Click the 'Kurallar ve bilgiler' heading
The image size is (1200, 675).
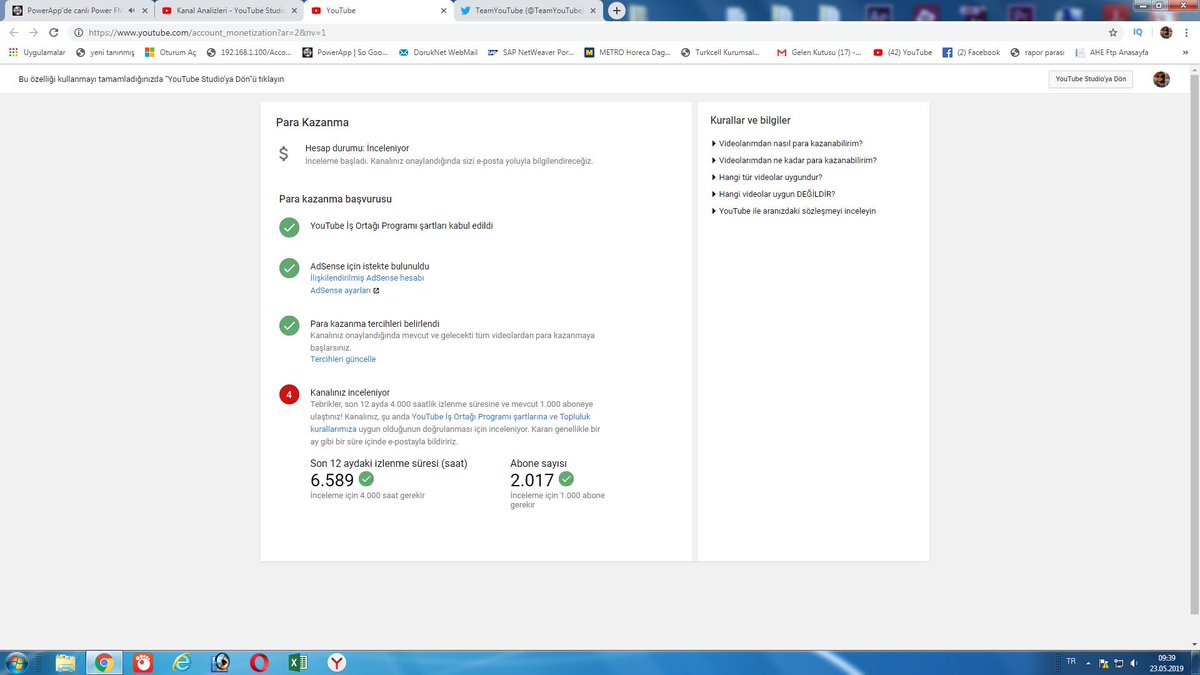click(x=750, y=120)
